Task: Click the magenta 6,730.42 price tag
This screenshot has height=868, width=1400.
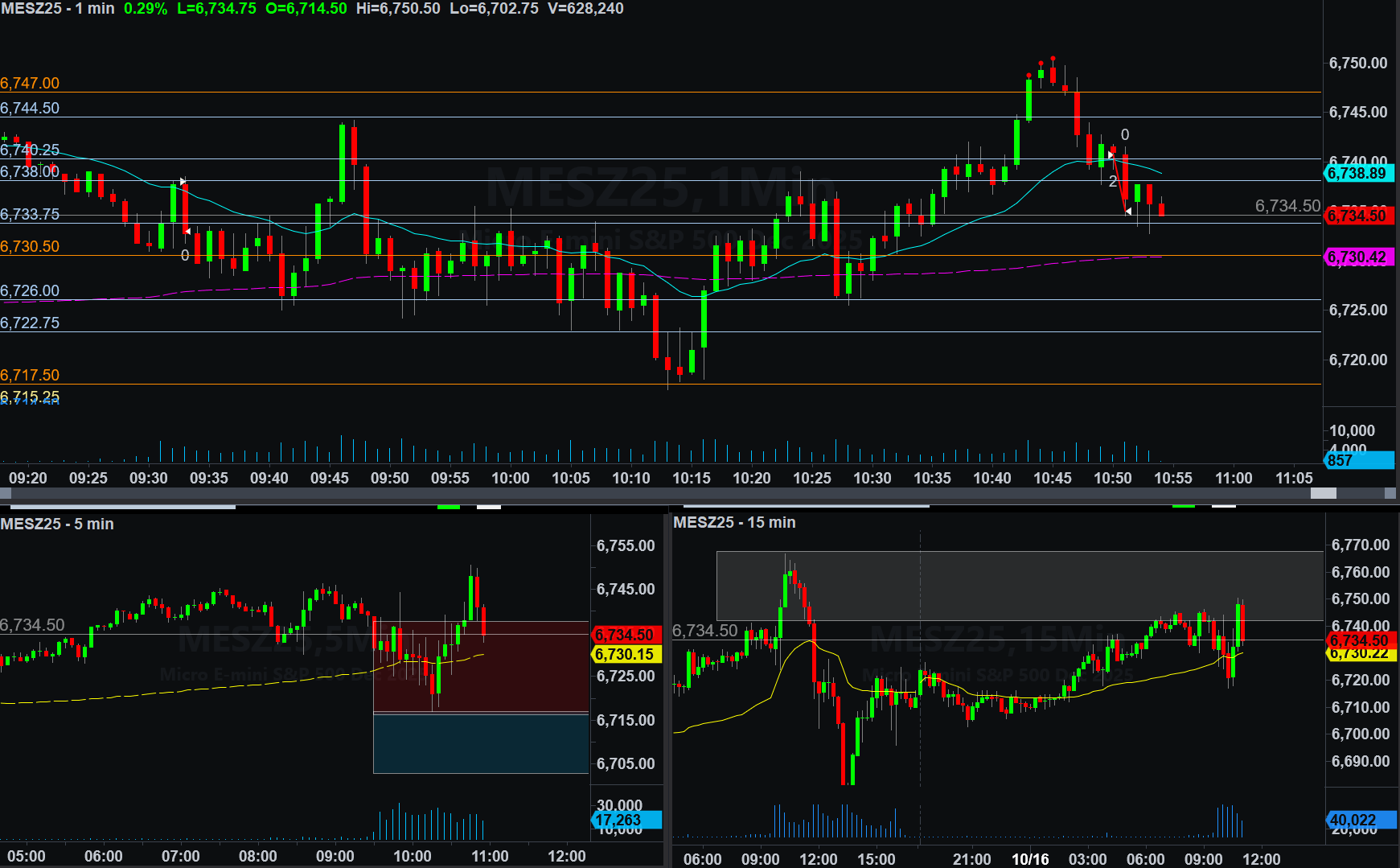Action: point(1357,257)
